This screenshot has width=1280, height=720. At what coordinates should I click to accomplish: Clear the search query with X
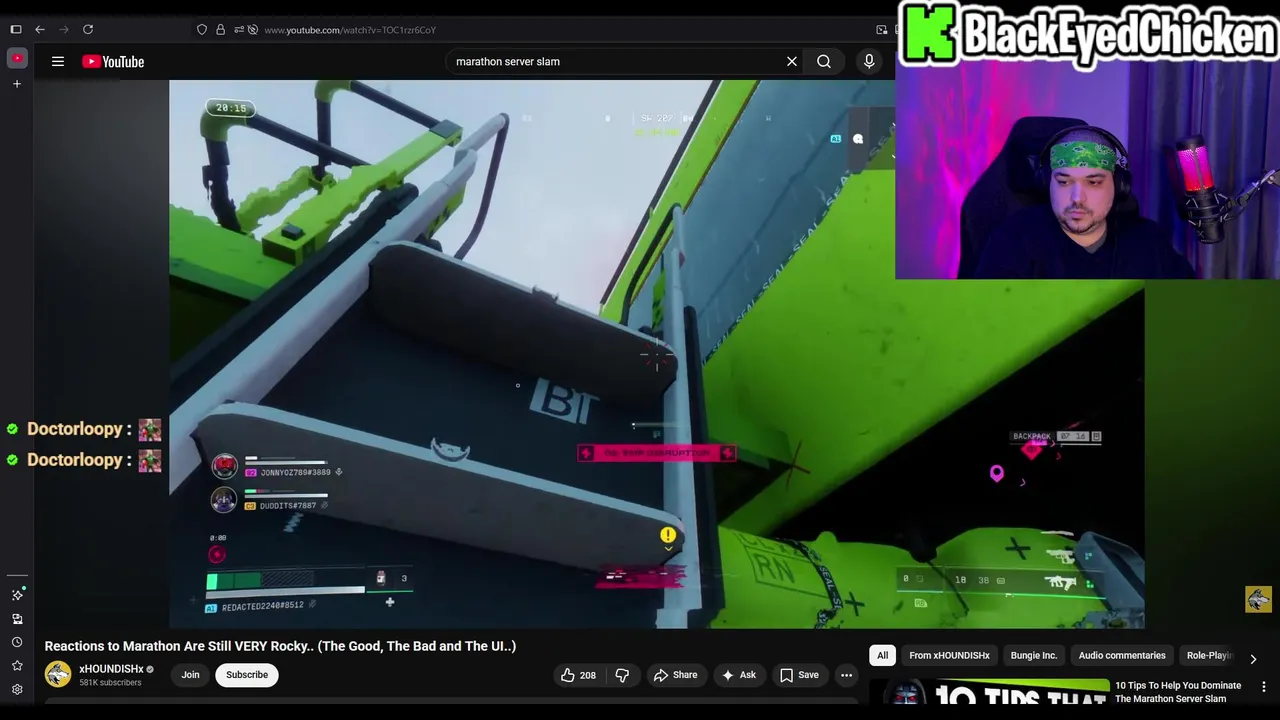pos(792,62)
